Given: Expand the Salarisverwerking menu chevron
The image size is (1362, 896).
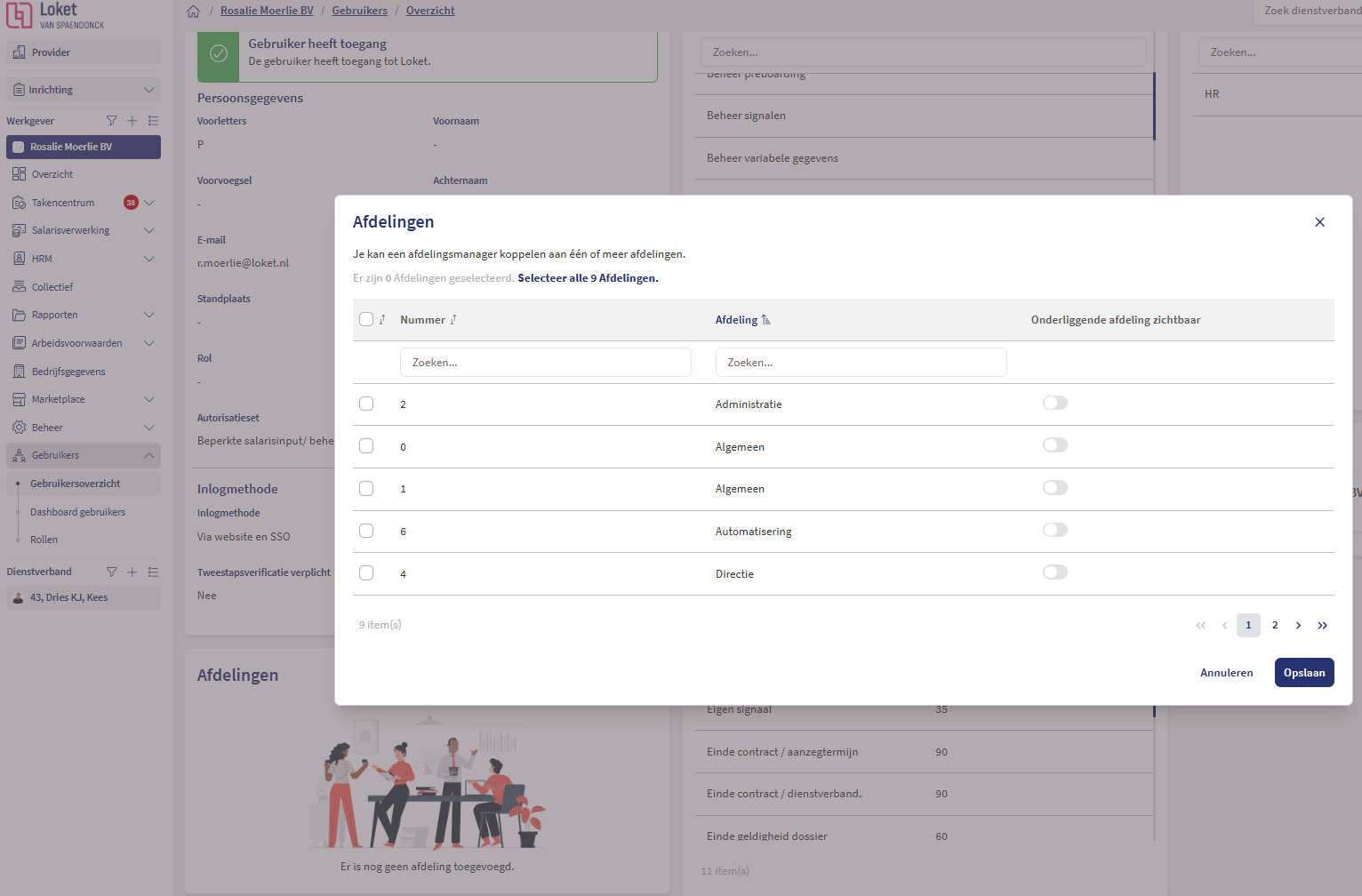Looking at the screenshot, I should tap(149, 231).
